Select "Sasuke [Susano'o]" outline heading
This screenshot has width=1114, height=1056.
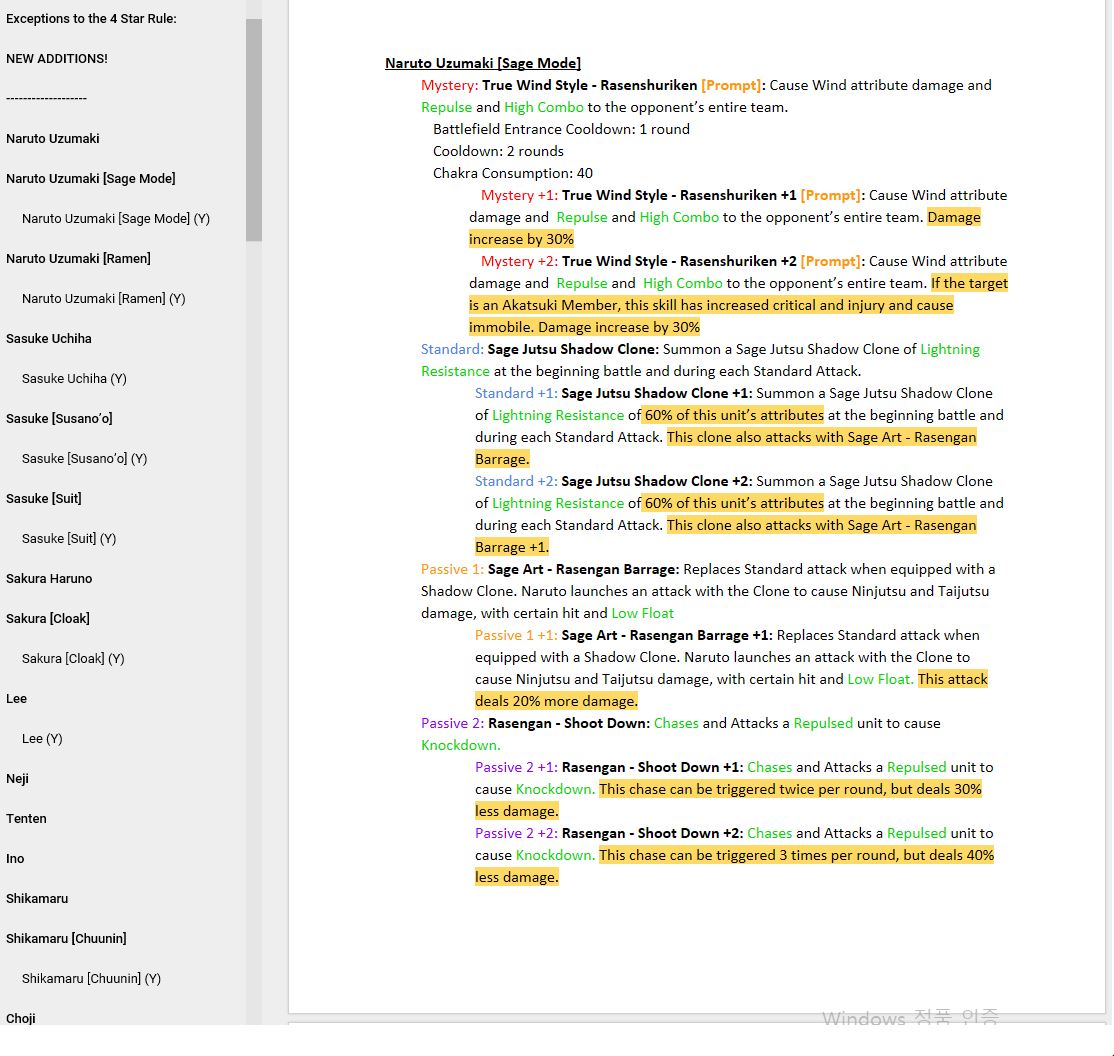click(x=59, y=419)
